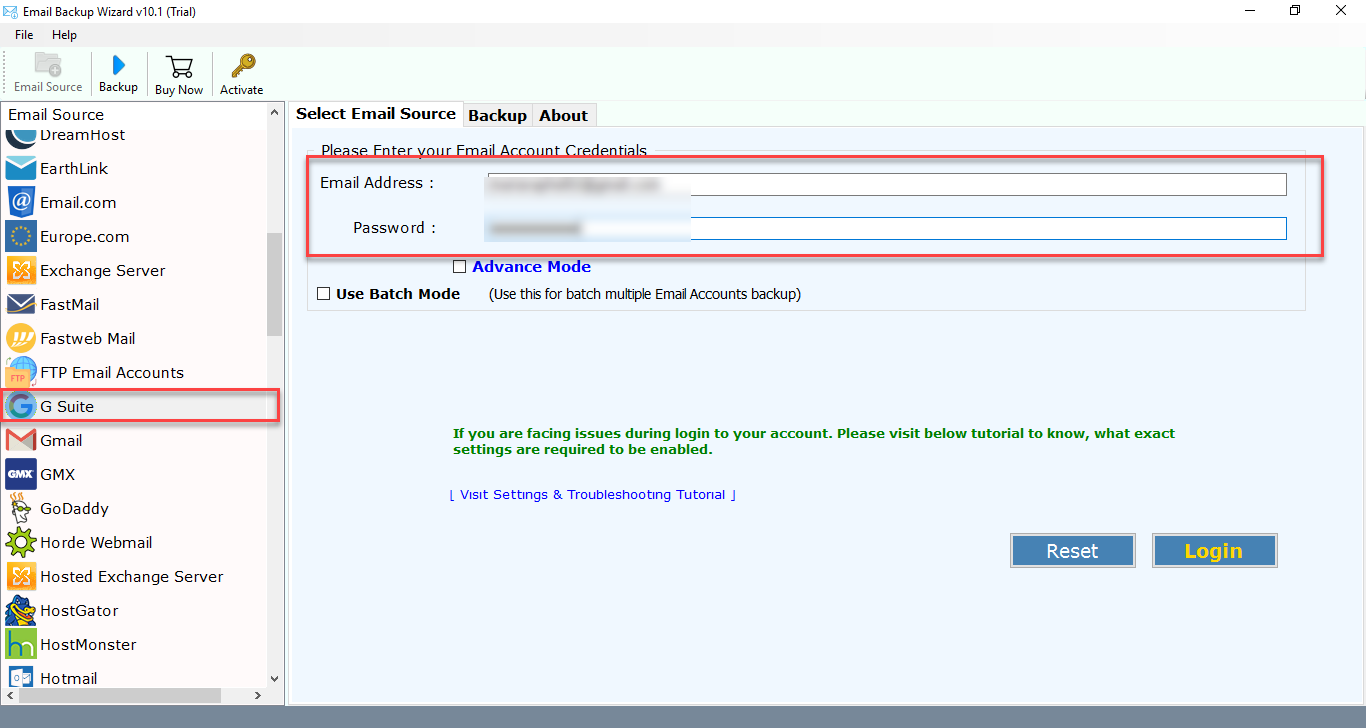Open the Help menu
The width and height of the screenshot is (1366, 728).
click(x=64, y=35)
